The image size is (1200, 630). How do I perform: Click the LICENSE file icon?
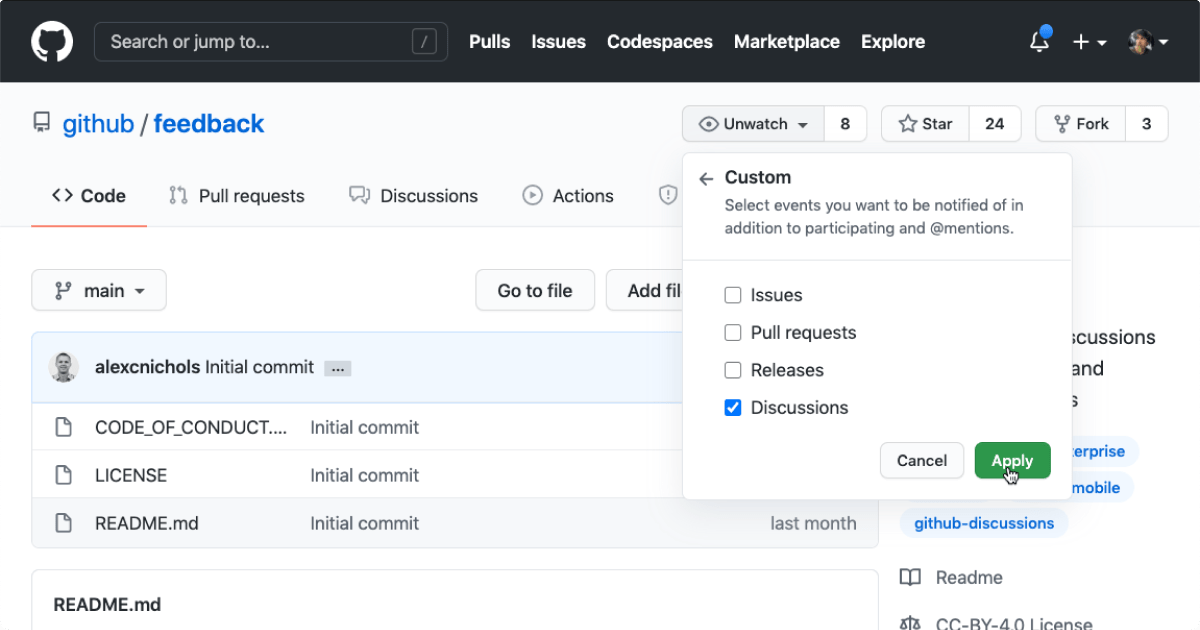pos(64,475)
